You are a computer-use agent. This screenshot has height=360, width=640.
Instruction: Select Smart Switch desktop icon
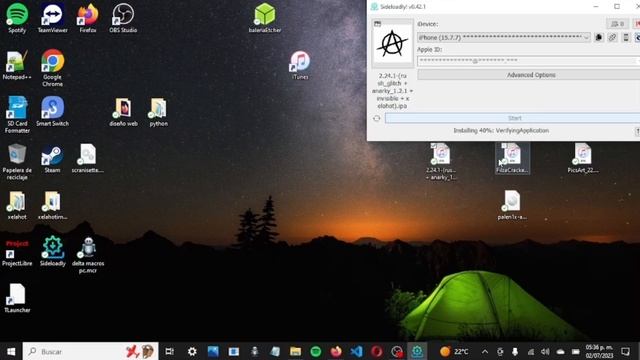(x=52, y=111)
